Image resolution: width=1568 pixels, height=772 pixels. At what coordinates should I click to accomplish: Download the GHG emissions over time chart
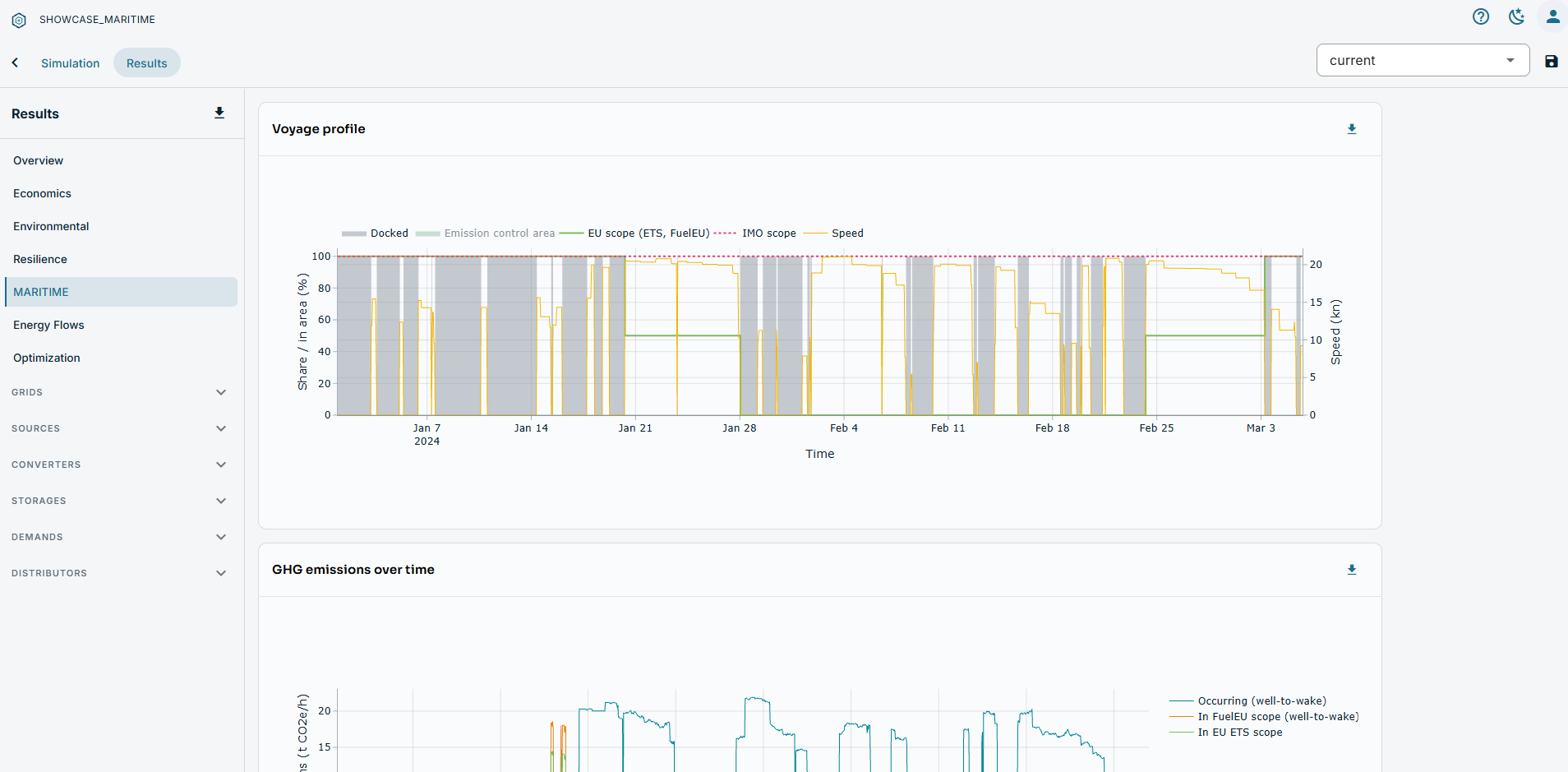pyautogui.click(x=1352, y=570)
